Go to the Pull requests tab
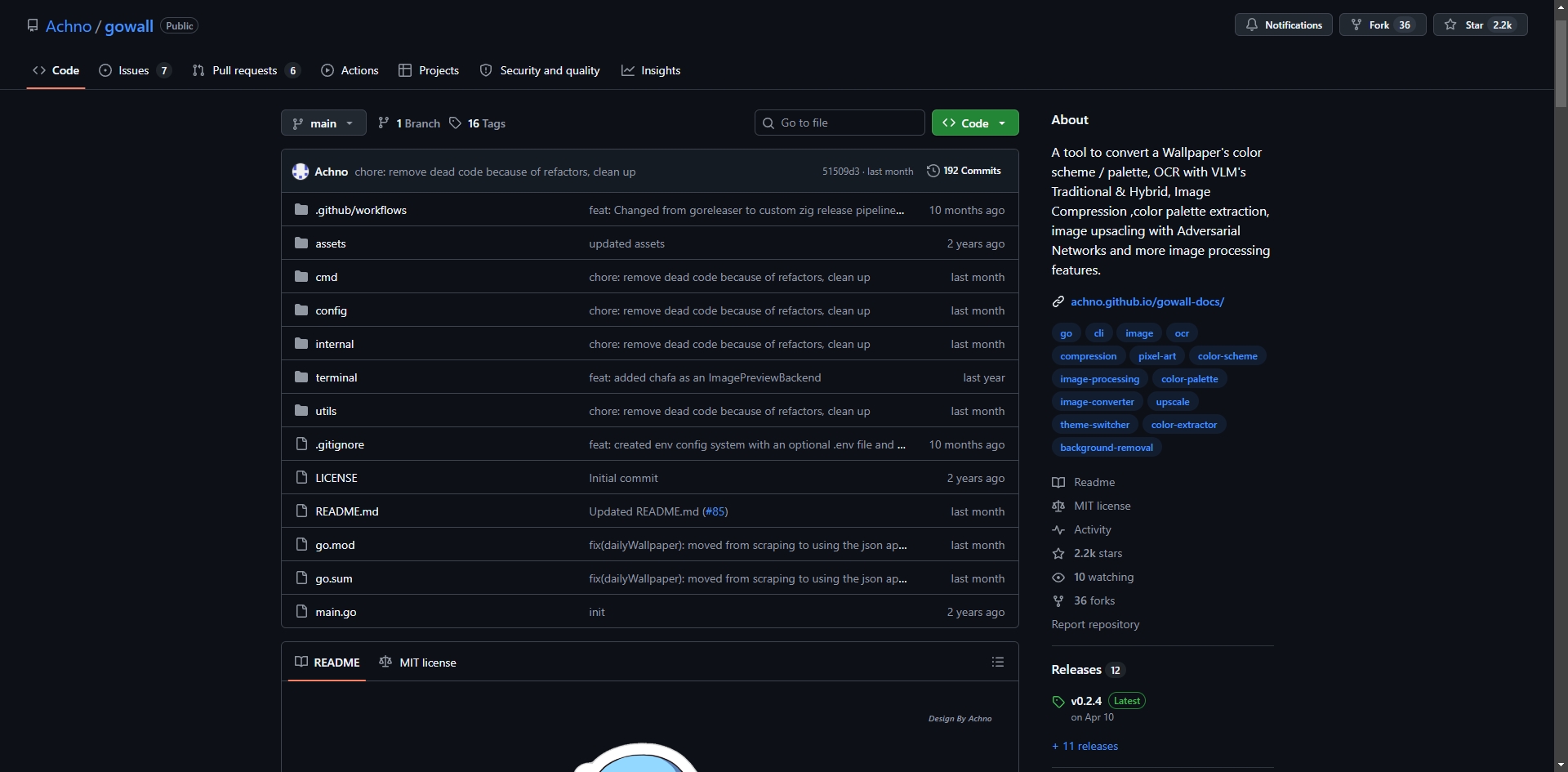Viewport: 1568px width, 772px height. [246, 70]
